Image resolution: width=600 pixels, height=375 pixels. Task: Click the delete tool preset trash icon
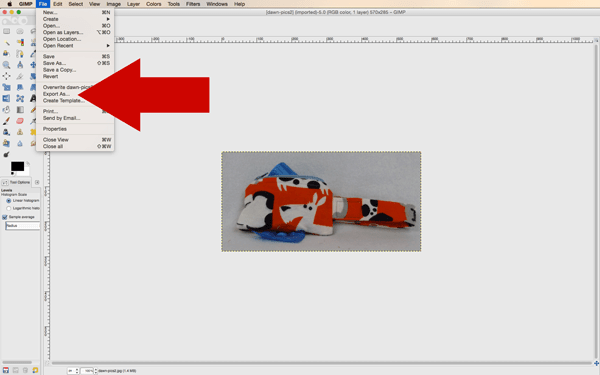click(25, 370)
